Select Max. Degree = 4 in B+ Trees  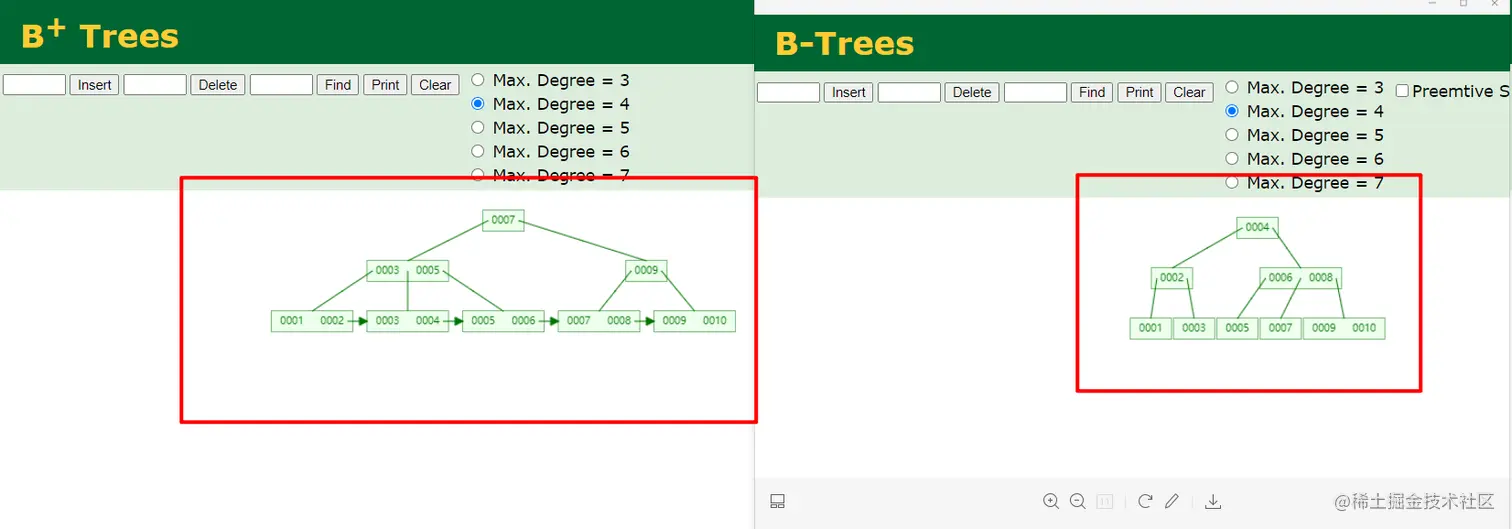coord(478,104)
